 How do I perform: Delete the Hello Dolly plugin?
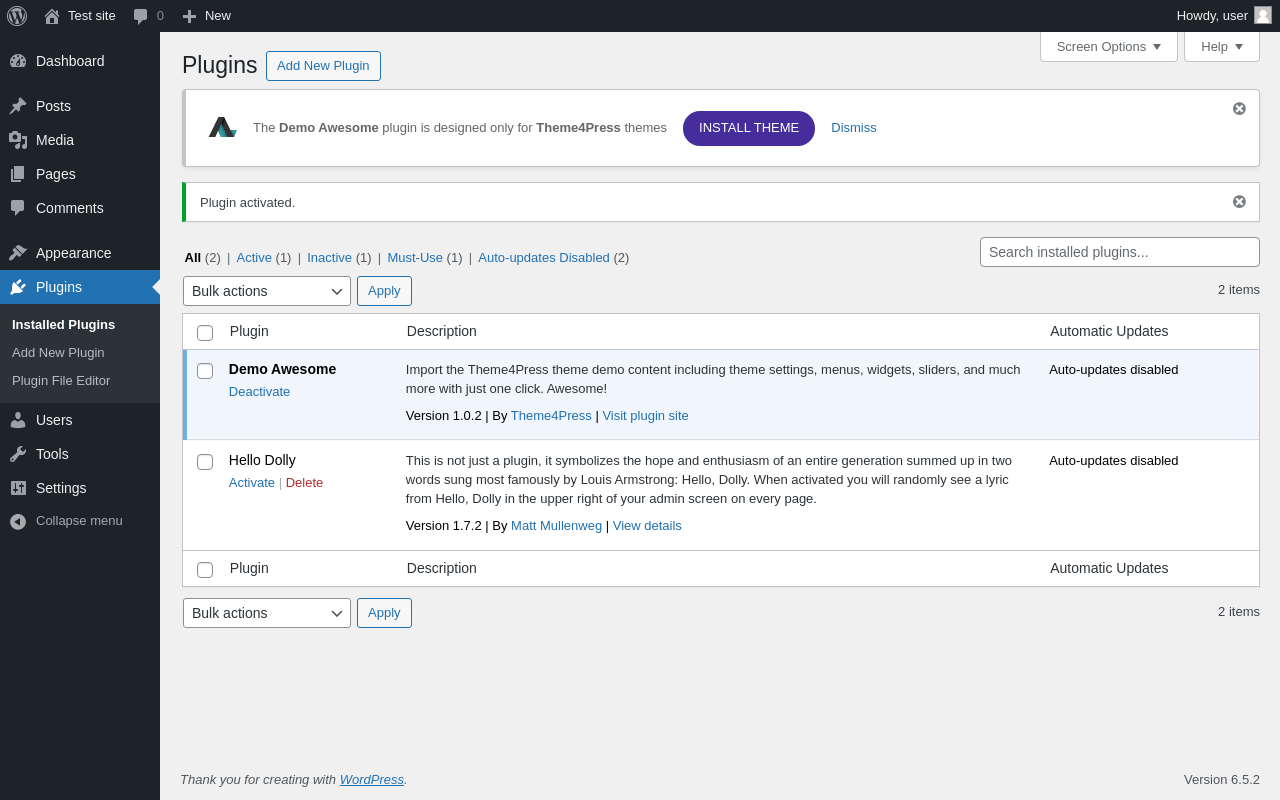coord(305,482)
